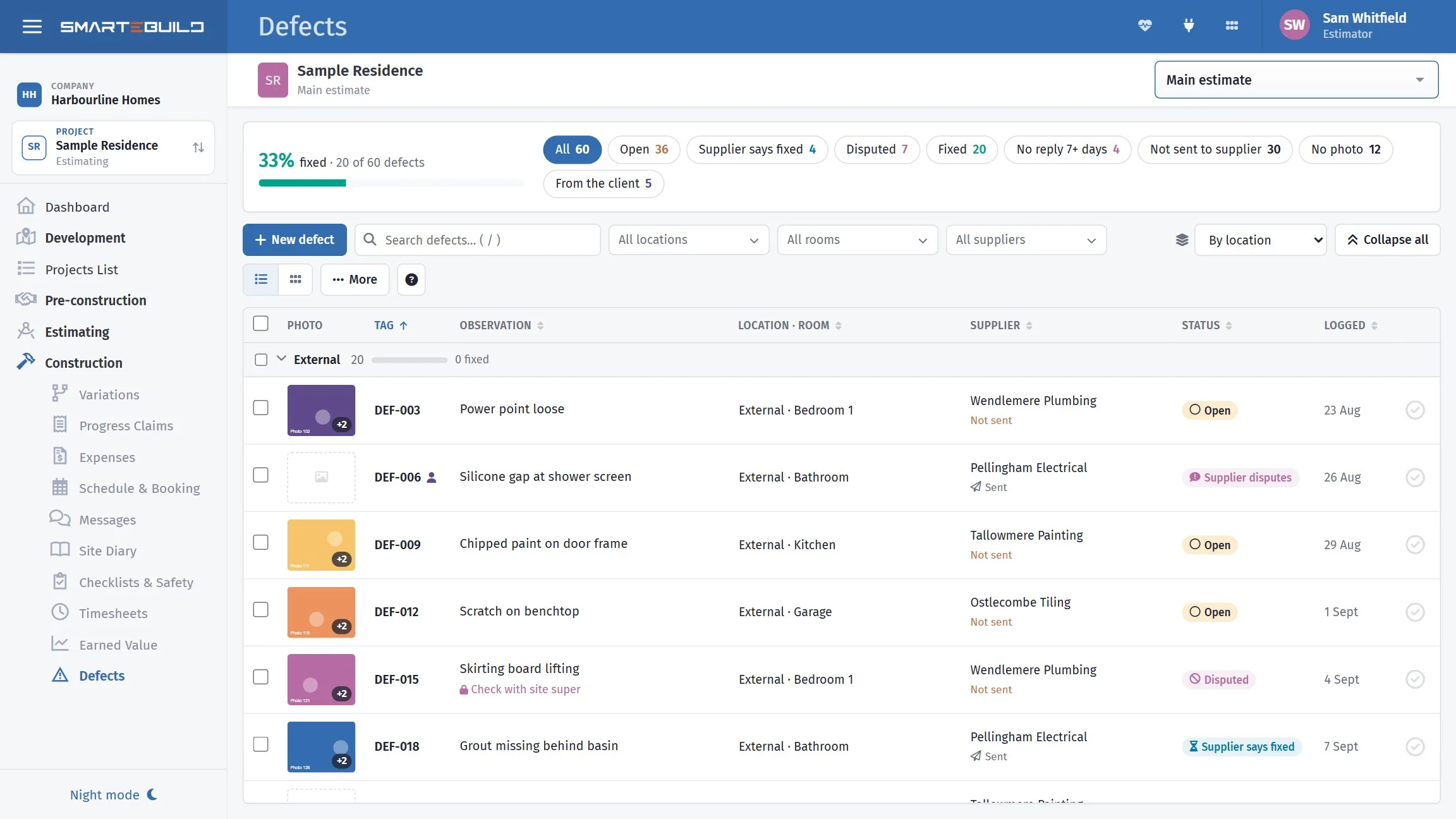
Task: Open Timesheets from the sidebar
Action: pos(113,613)
